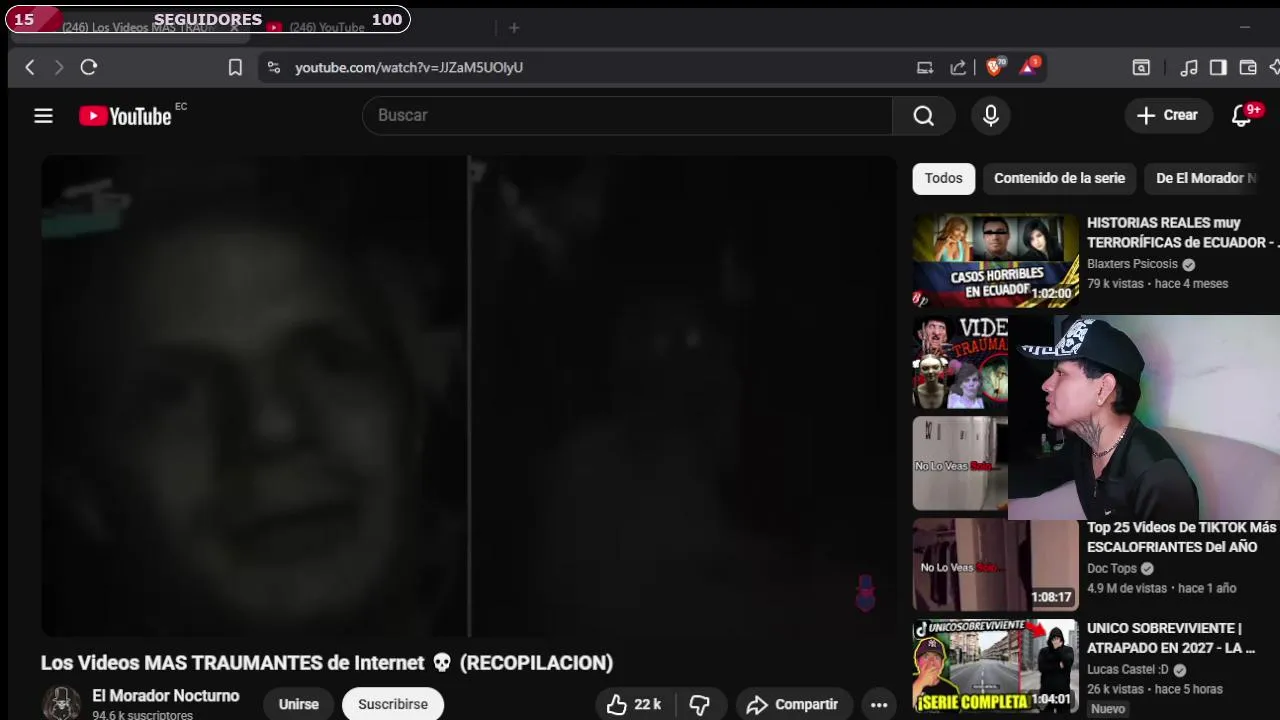
Task: Open the Brave Shields lion icon
Action: coord(995,67)
